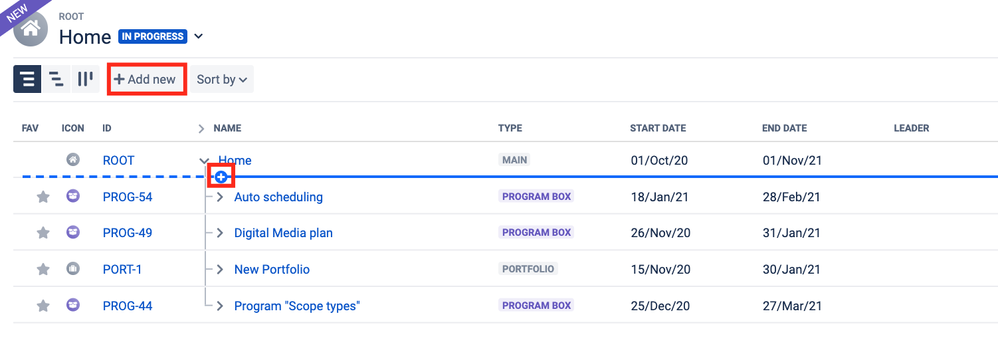This screenshot has height=364, width=998.
Task: Click the blue plus insert-row icon
Action: point(221,177)
